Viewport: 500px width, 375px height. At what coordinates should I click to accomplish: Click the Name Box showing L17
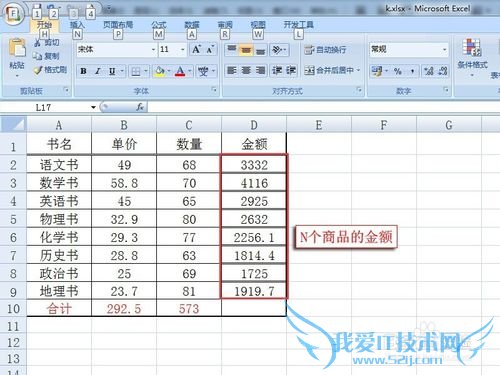tap(43, 107)
